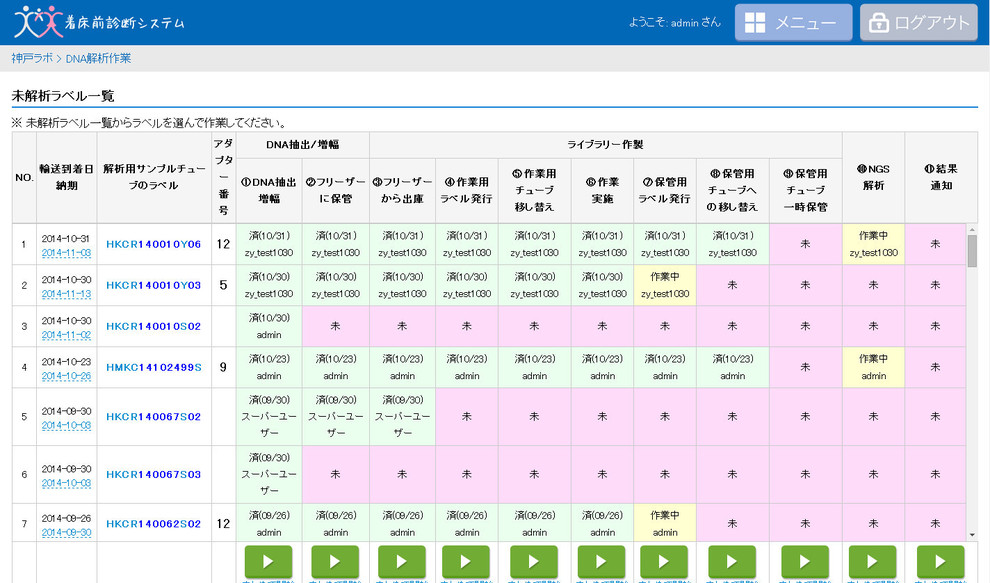Open label HKCR140010Y06
This screenshot has width=990, height=583.
153,244
